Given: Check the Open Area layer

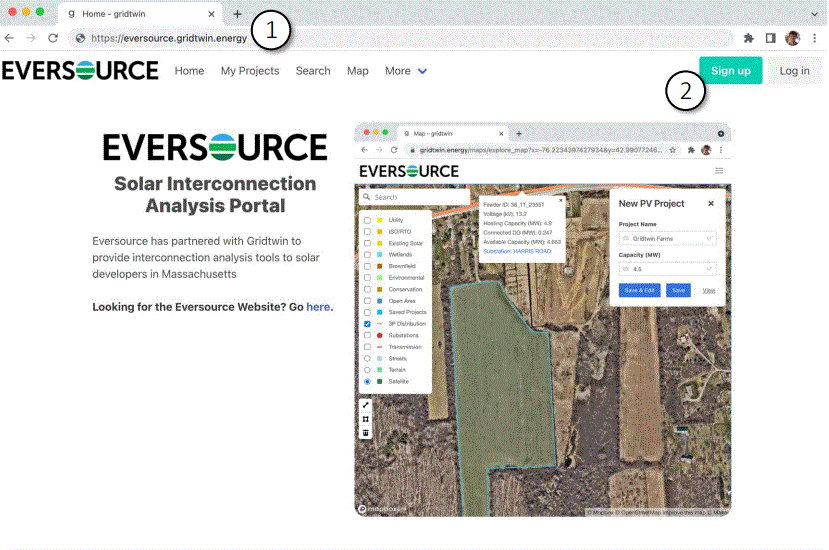Looking at the screenshot, I should point(367,301).
